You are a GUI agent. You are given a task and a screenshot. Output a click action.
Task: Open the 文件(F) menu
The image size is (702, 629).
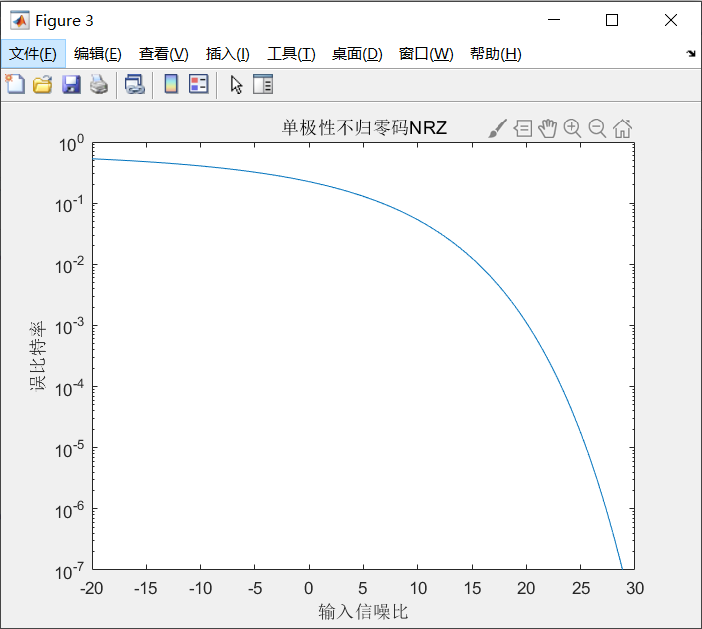[33, 54]
